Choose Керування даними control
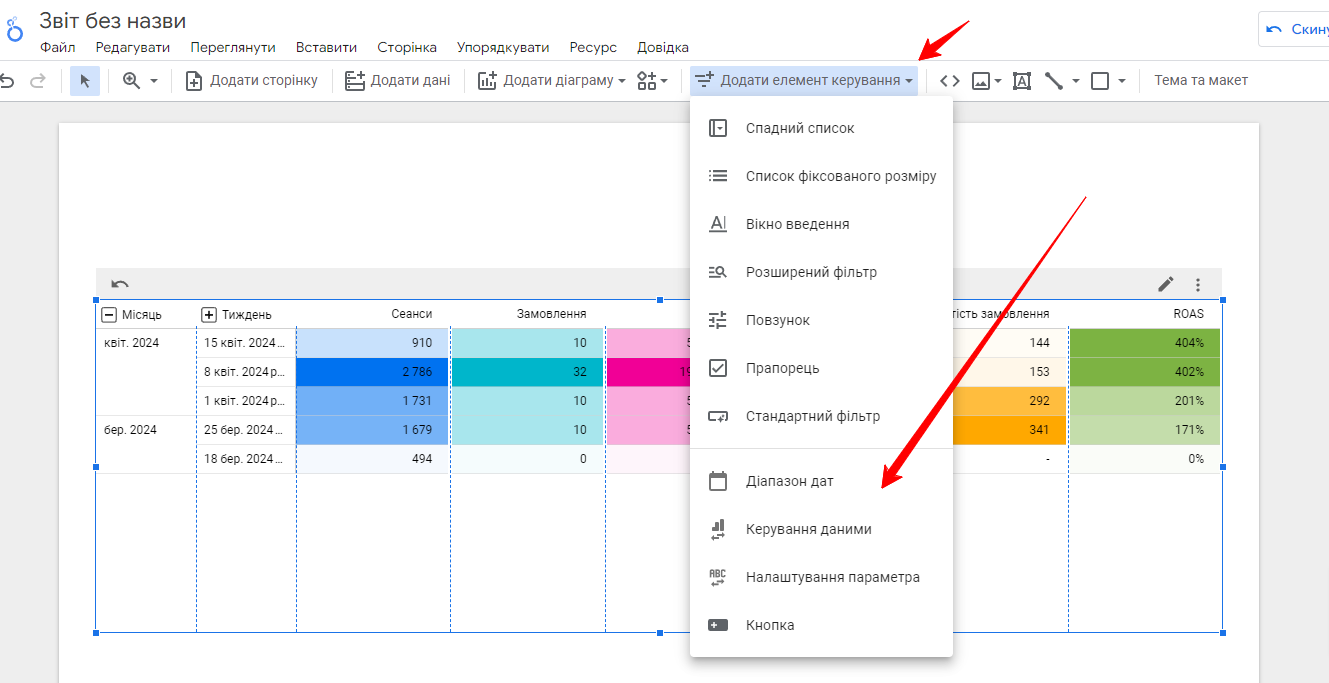Image resolution: width=1329 pixels, height=683 pixels. click(x=821, y=529)
